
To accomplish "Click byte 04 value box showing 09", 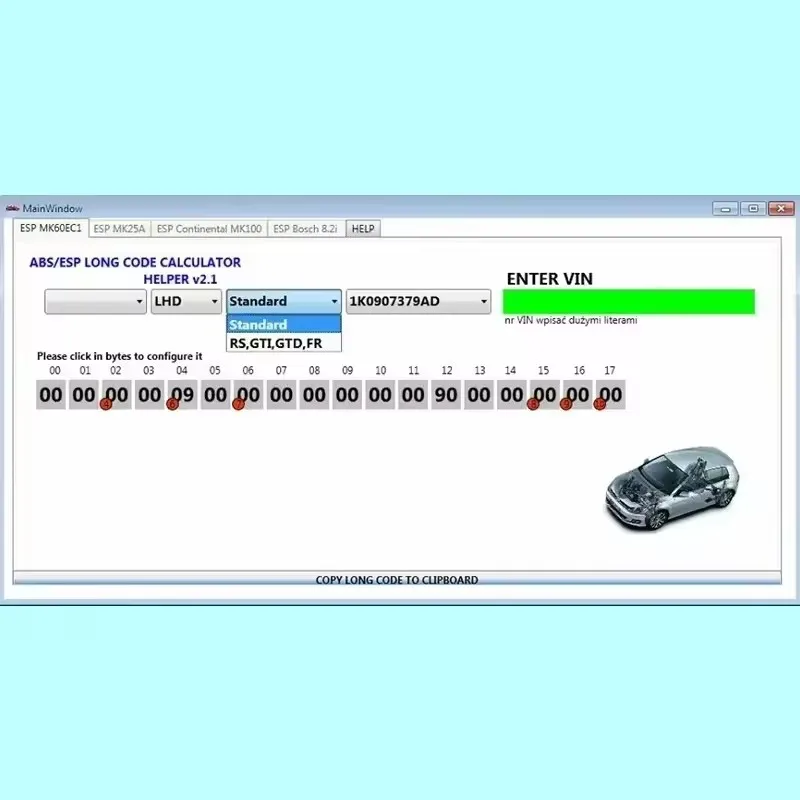I will 182,394.
